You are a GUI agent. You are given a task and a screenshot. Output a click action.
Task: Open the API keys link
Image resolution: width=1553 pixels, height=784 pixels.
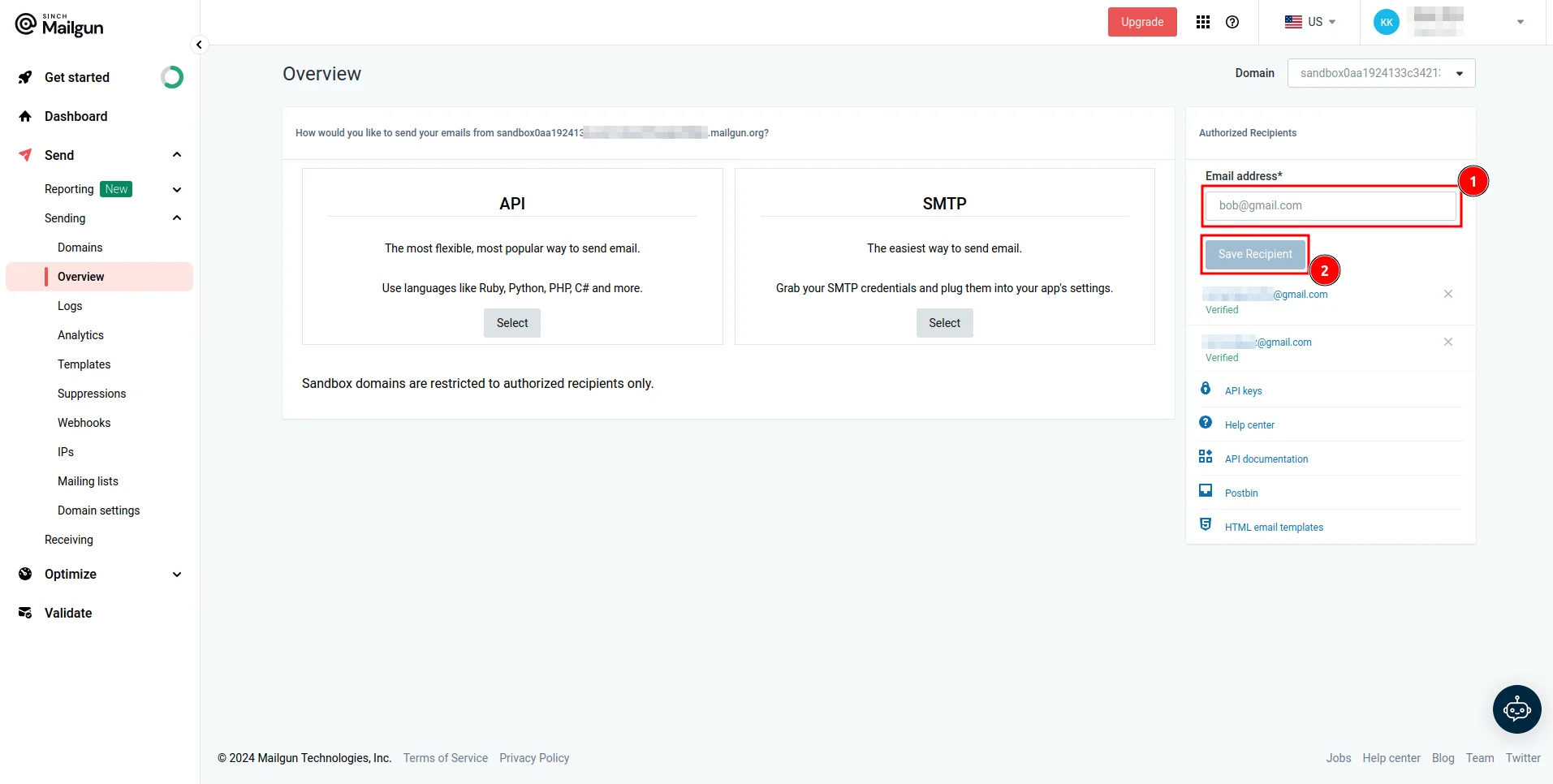pyautogui.click(x=1244, y=391)
